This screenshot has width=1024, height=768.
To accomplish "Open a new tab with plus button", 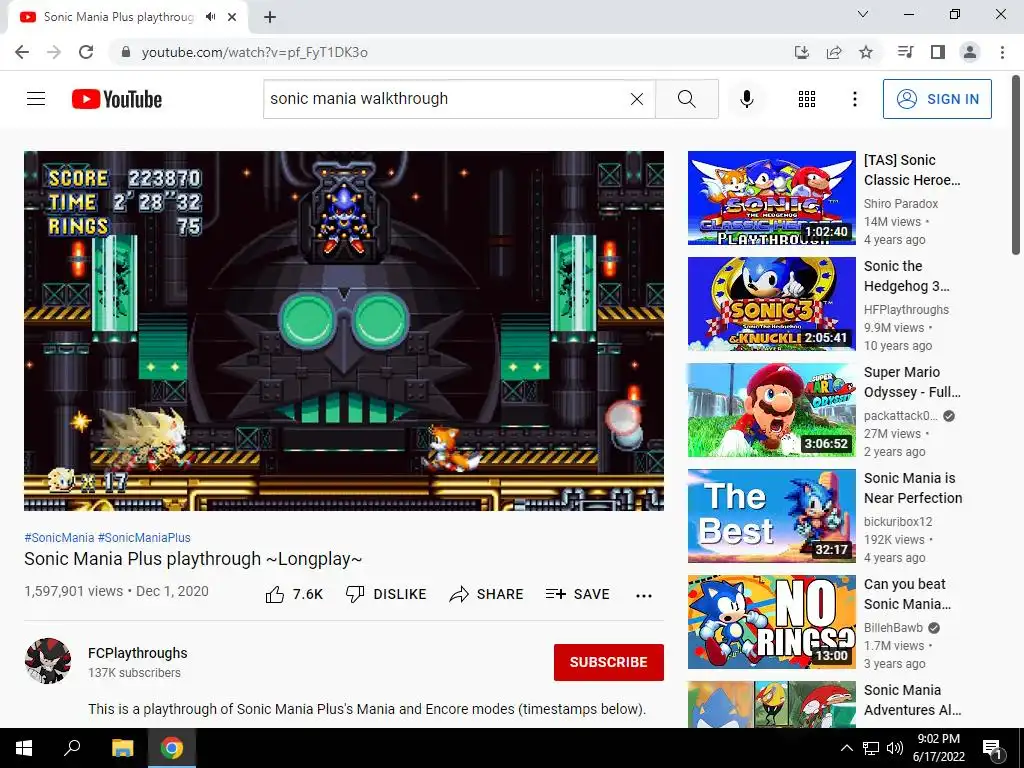I will click(270, 17).
